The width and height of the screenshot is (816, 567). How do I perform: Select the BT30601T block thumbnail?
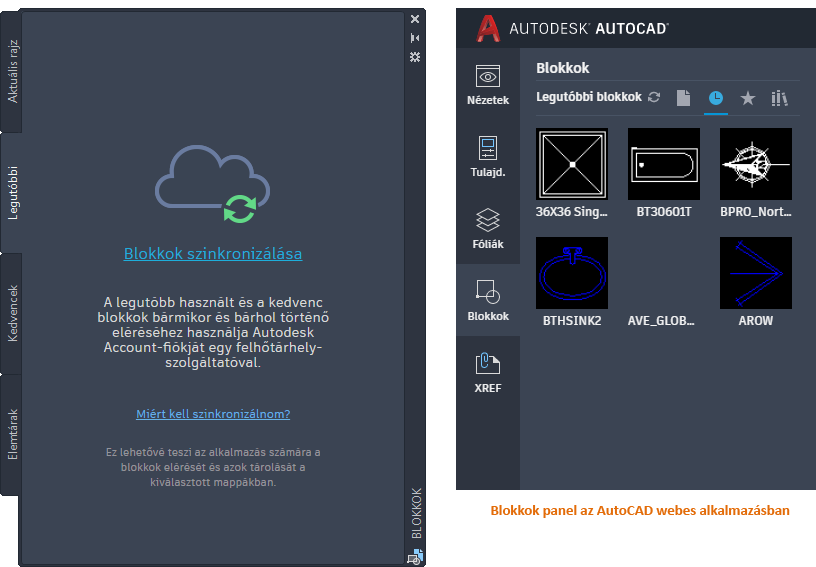(664, 164)
